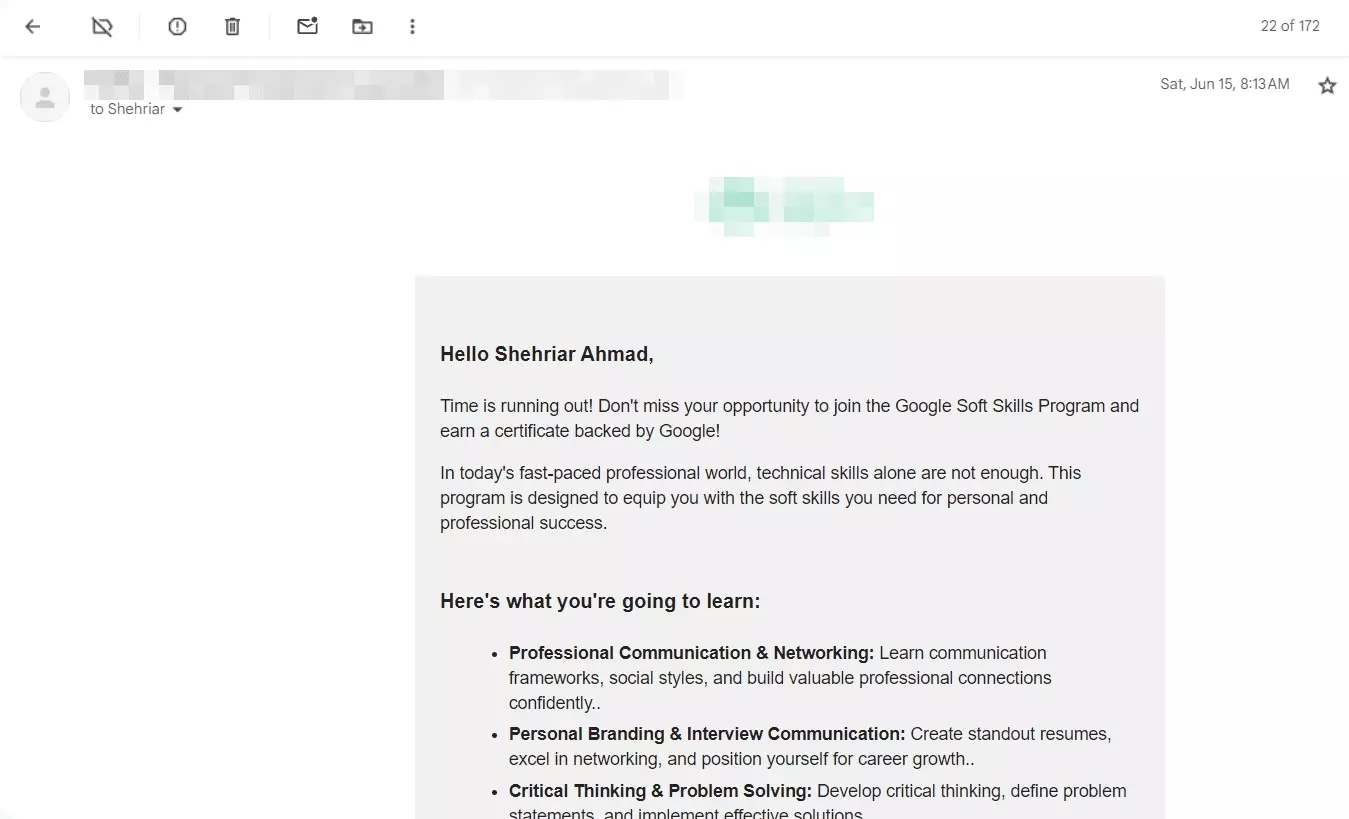Click the sender's profile avatar

44,97
